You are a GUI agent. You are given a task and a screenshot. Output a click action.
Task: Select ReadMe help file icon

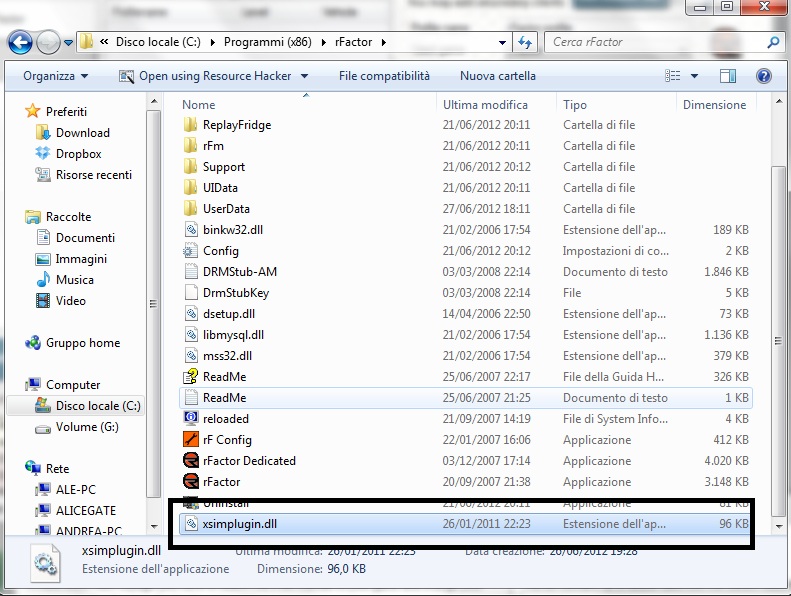click(x=191, y=376)
